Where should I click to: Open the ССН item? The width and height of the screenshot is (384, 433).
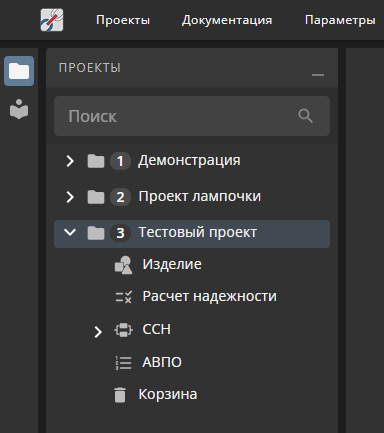(157, 329)
